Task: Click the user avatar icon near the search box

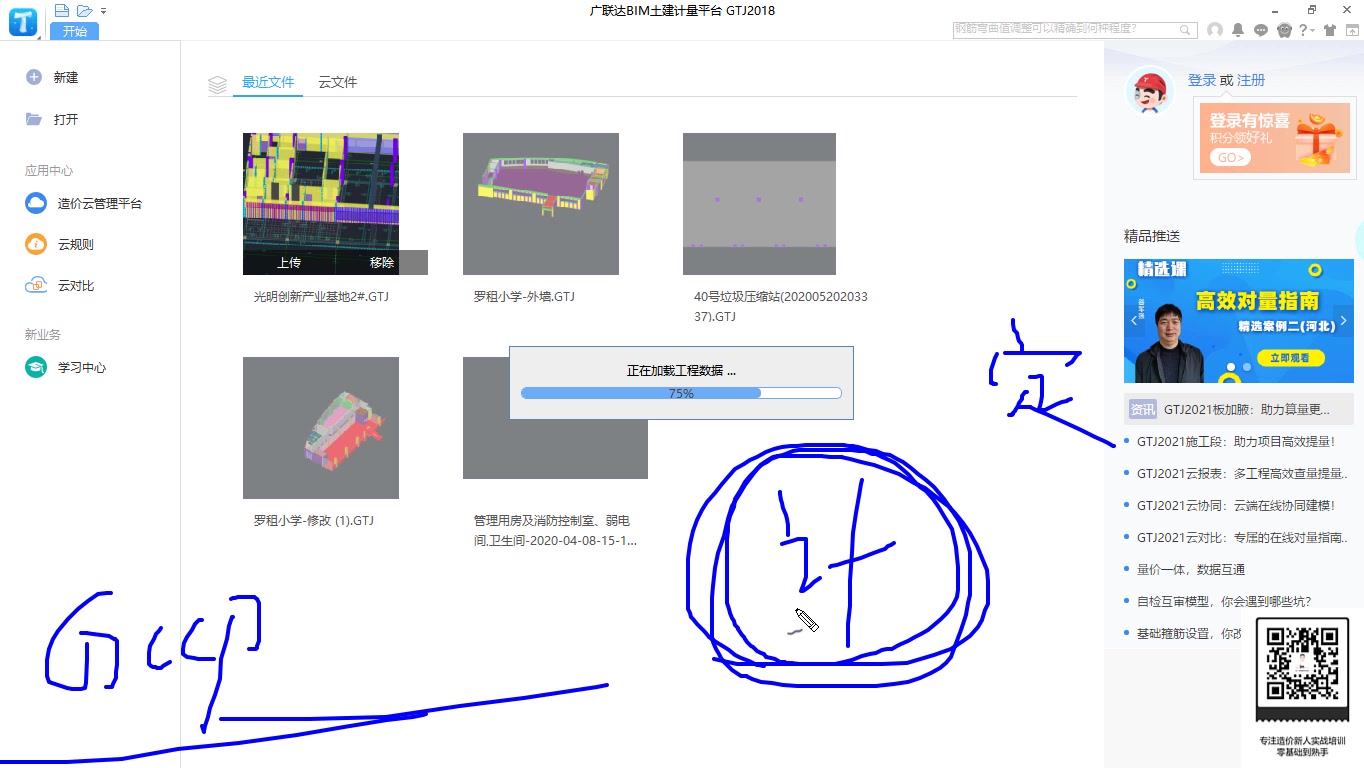Action: pyautogui.click(x=1215, y=30)
